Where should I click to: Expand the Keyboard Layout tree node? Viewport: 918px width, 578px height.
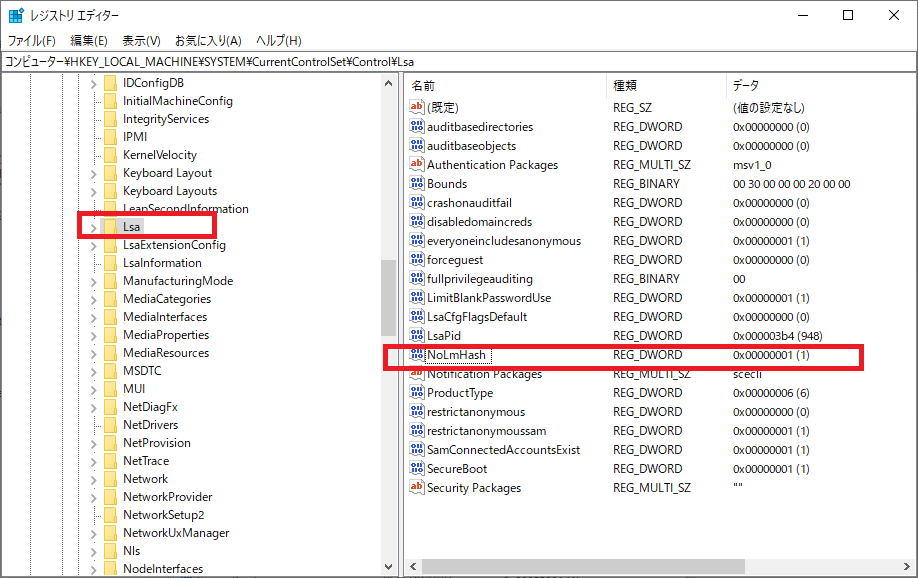pyautogui.click(x=93, y=173)
